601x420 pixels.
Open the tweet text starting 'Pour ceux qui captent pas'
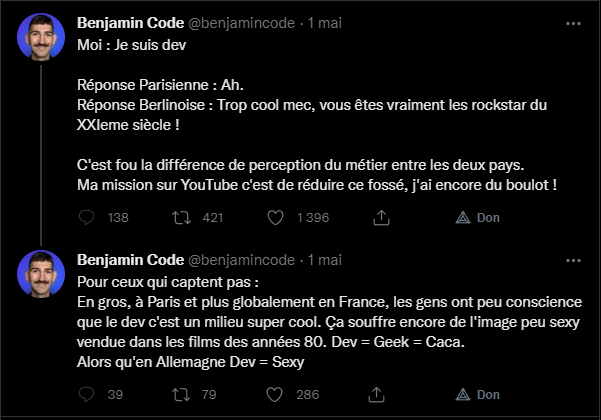click(x=329, y=322)
